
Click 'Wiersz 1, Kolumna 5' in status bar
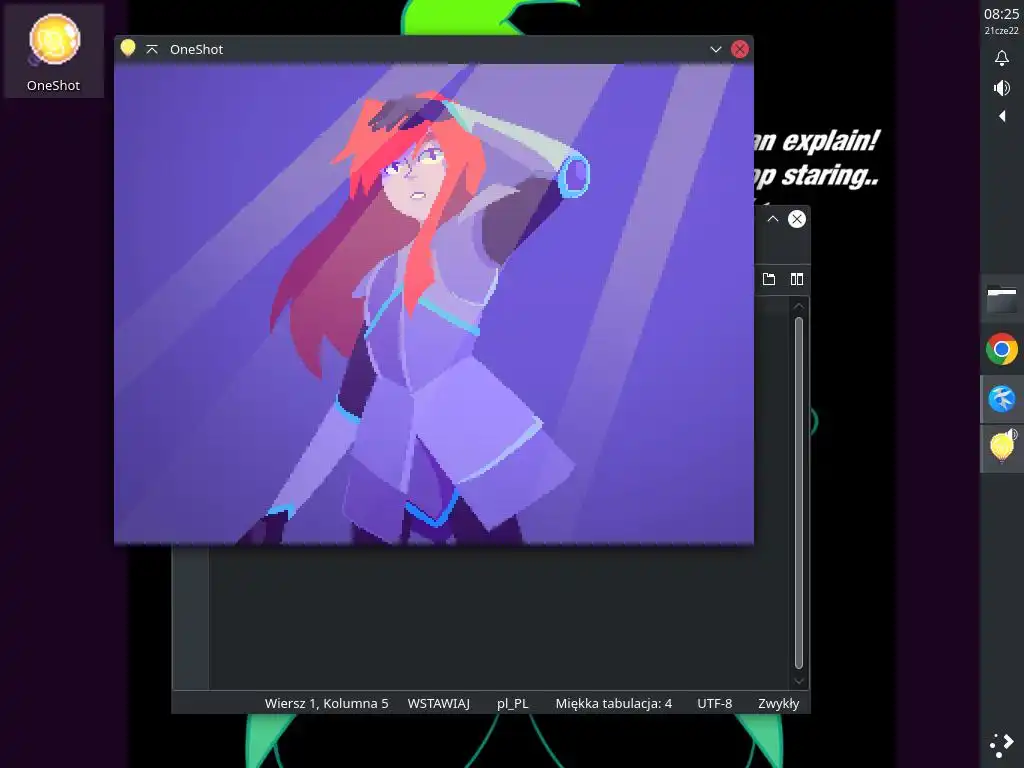(x=327, y=703)
